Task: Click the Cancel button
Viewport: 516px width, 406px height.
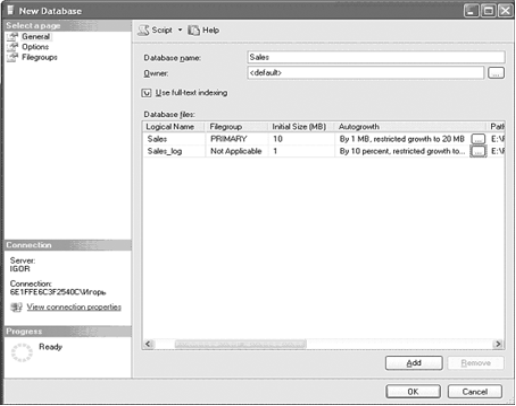Action: (x=475, y=391)
